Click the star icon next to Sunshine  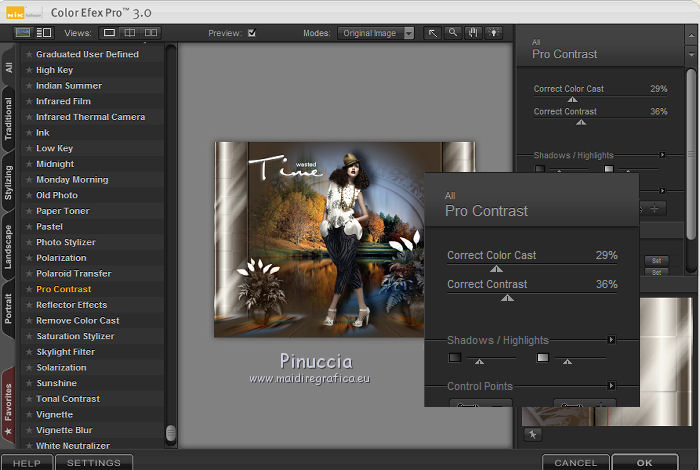[x=29, y=383]
